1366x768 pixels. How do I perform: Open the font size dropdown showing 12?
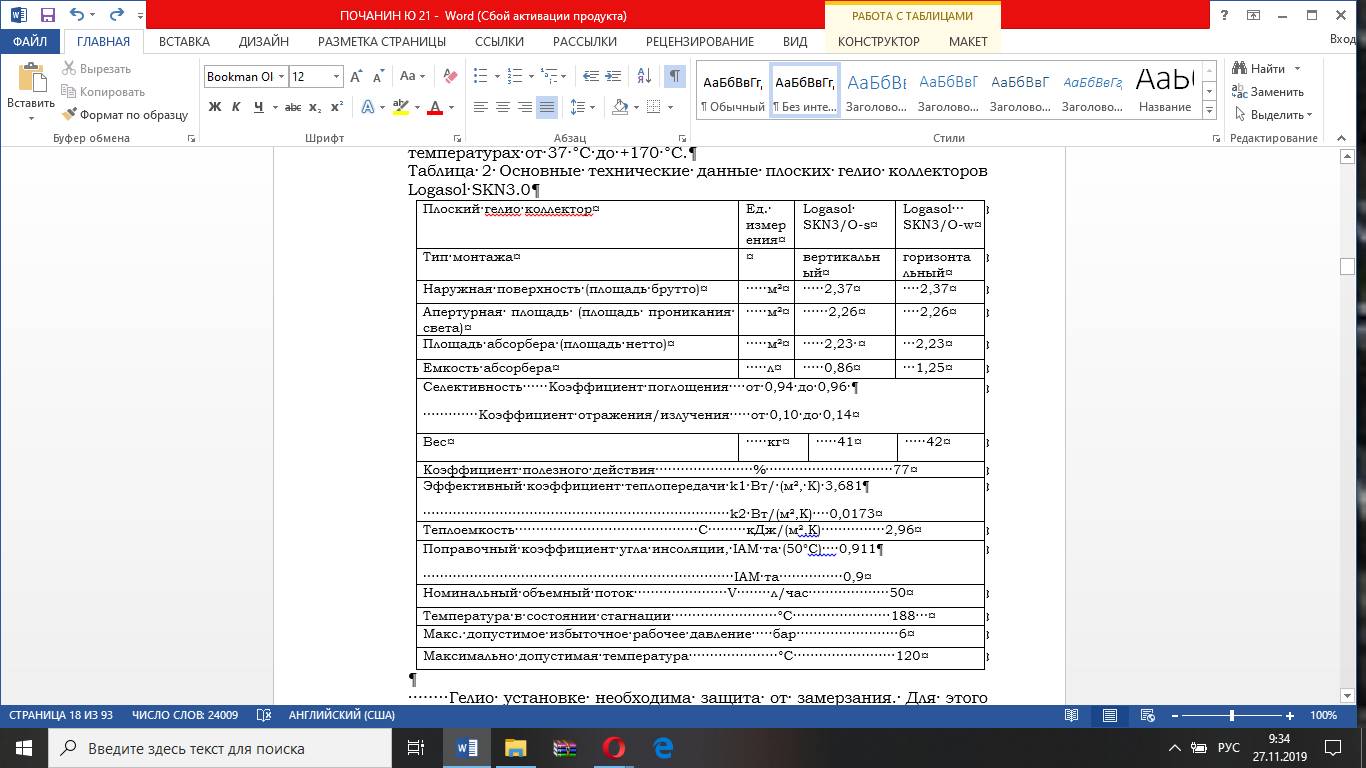(x=336, y=77)
